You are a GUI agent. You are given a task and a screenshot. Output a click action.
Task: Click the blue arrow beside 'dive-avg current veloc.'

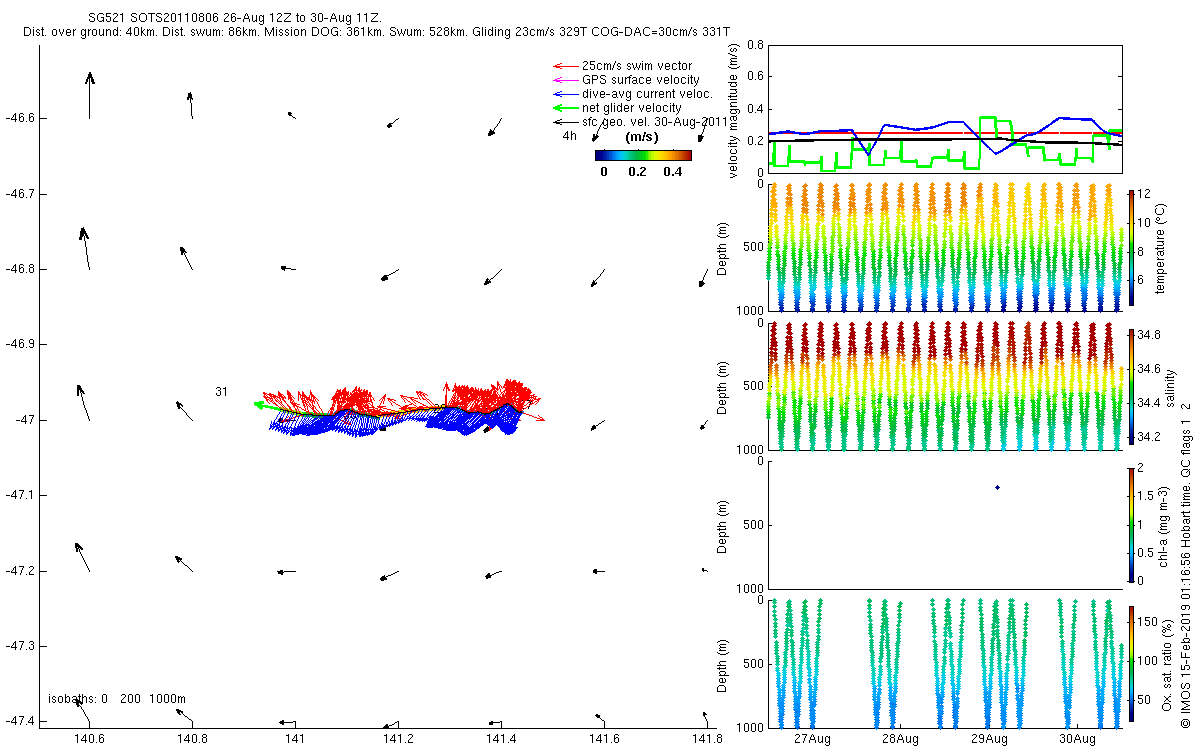tap(566, 94)
